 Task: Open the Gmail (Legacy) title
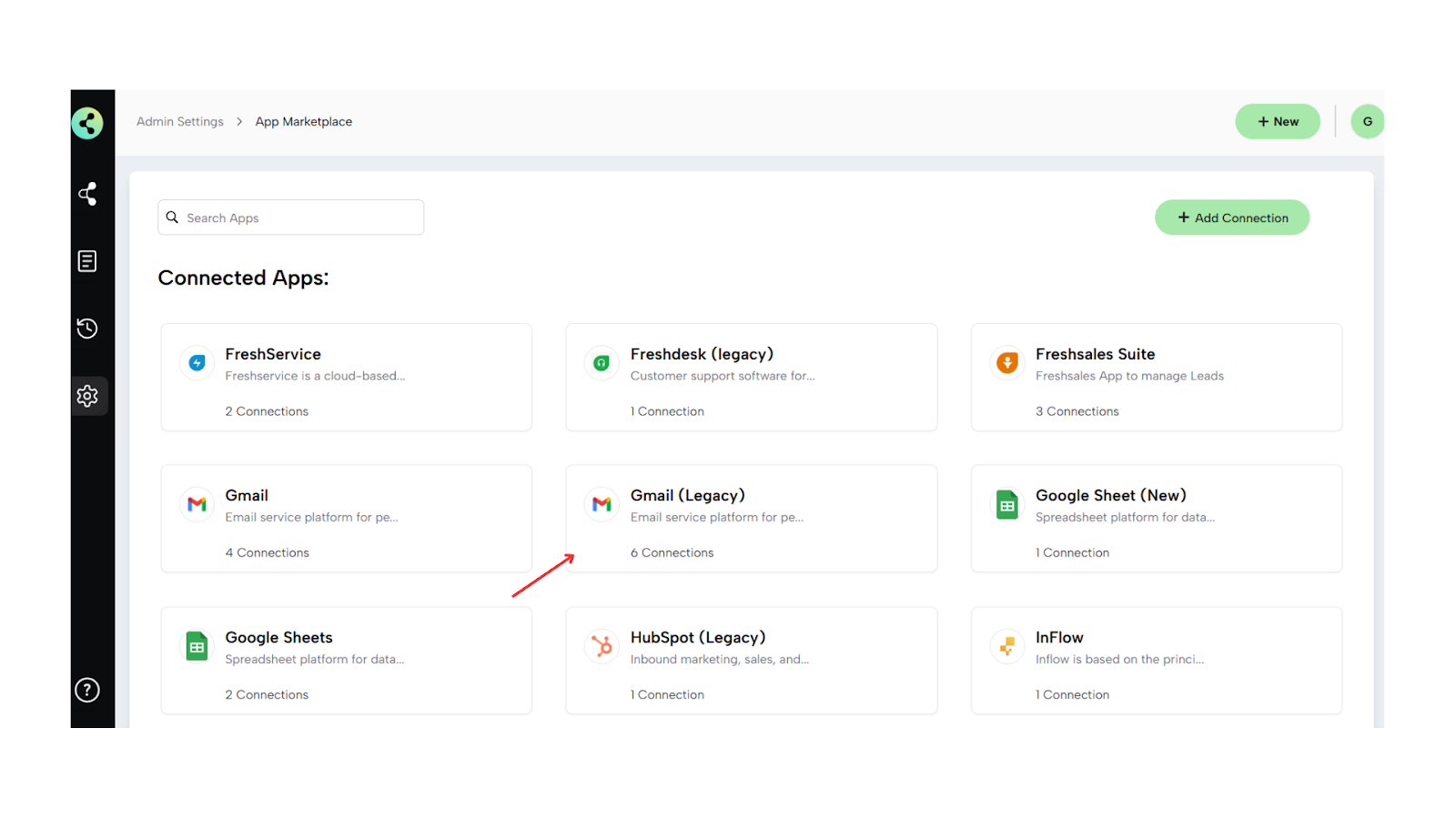pyautogui.click(x=688, y=495)
